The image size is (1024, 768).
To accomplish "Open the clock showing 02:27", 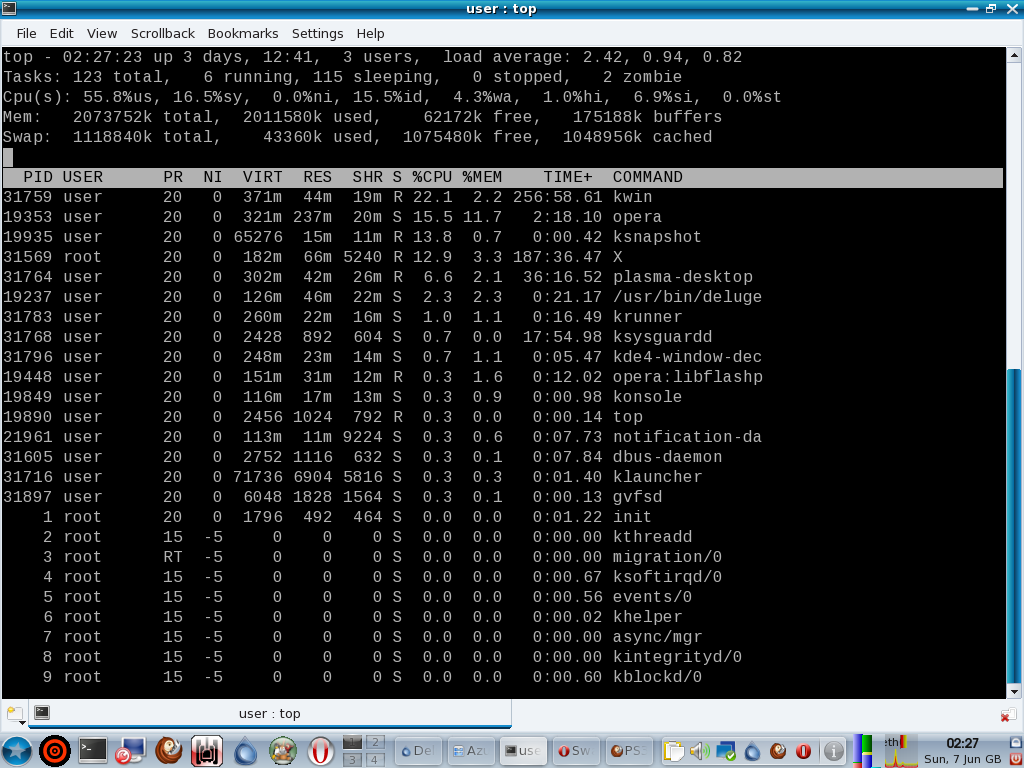I will [x=963, y=751].
